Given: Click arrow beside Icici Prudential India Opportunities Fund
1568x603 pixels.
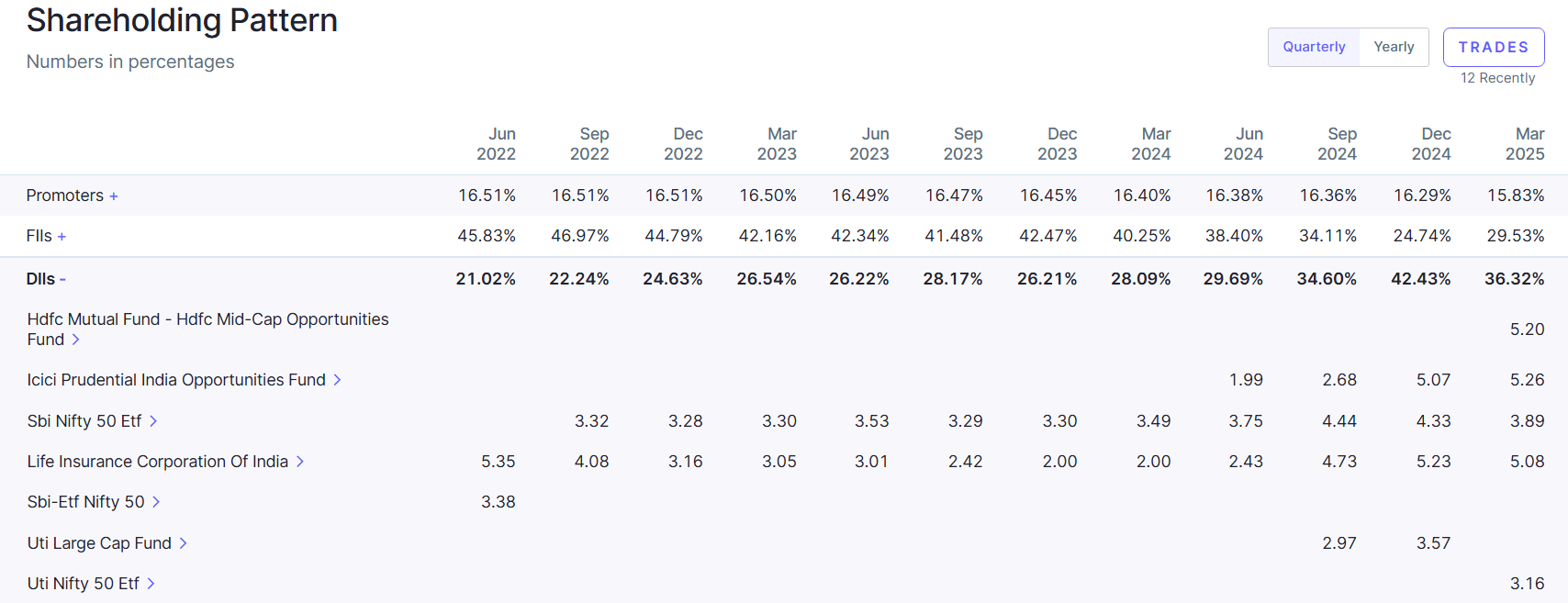Looking at the screenshot, I should point(337,380).
